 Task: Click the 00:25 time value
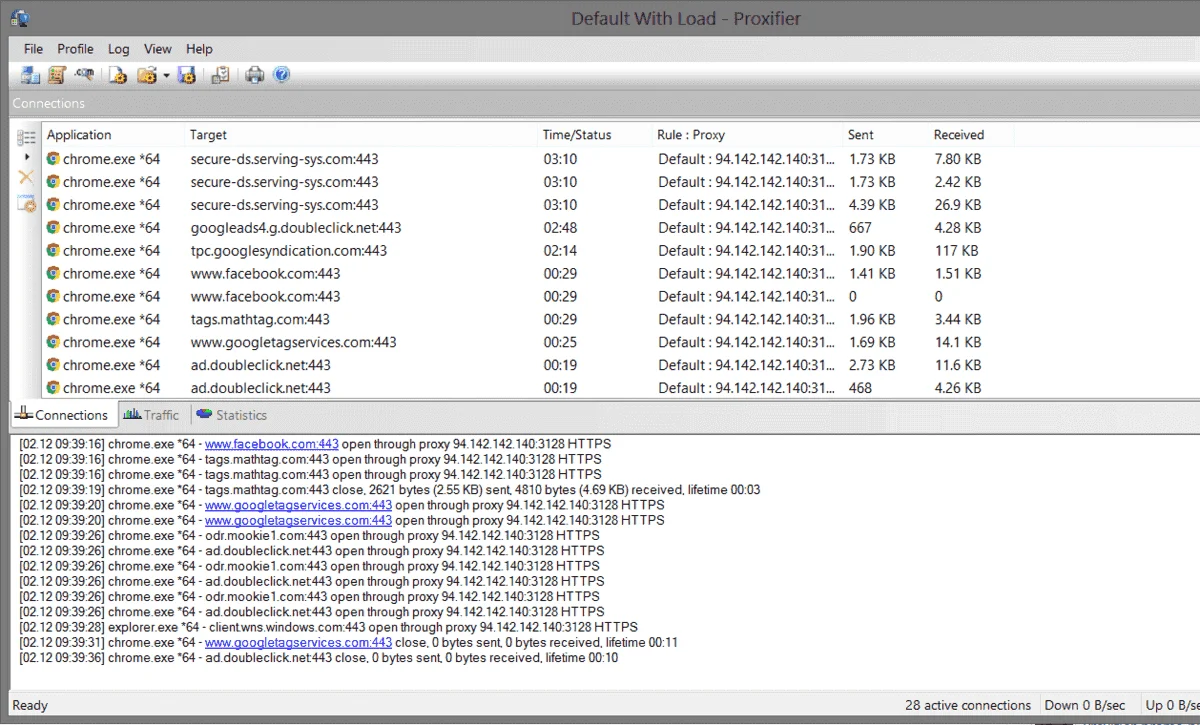point(560,343)
